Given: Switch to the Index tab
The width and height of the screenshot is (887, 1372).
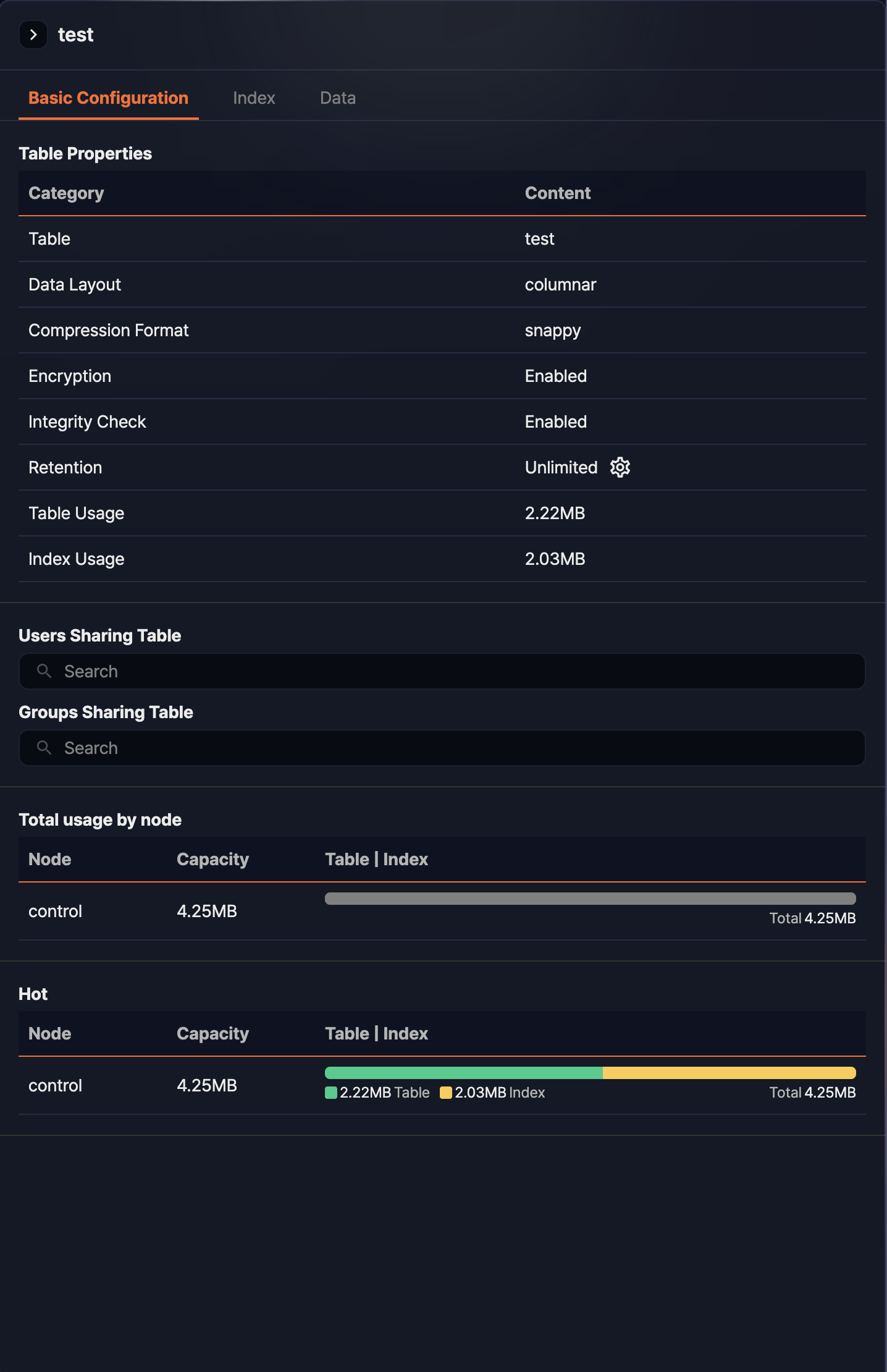Looking at the screenshot, I should 254,98.
